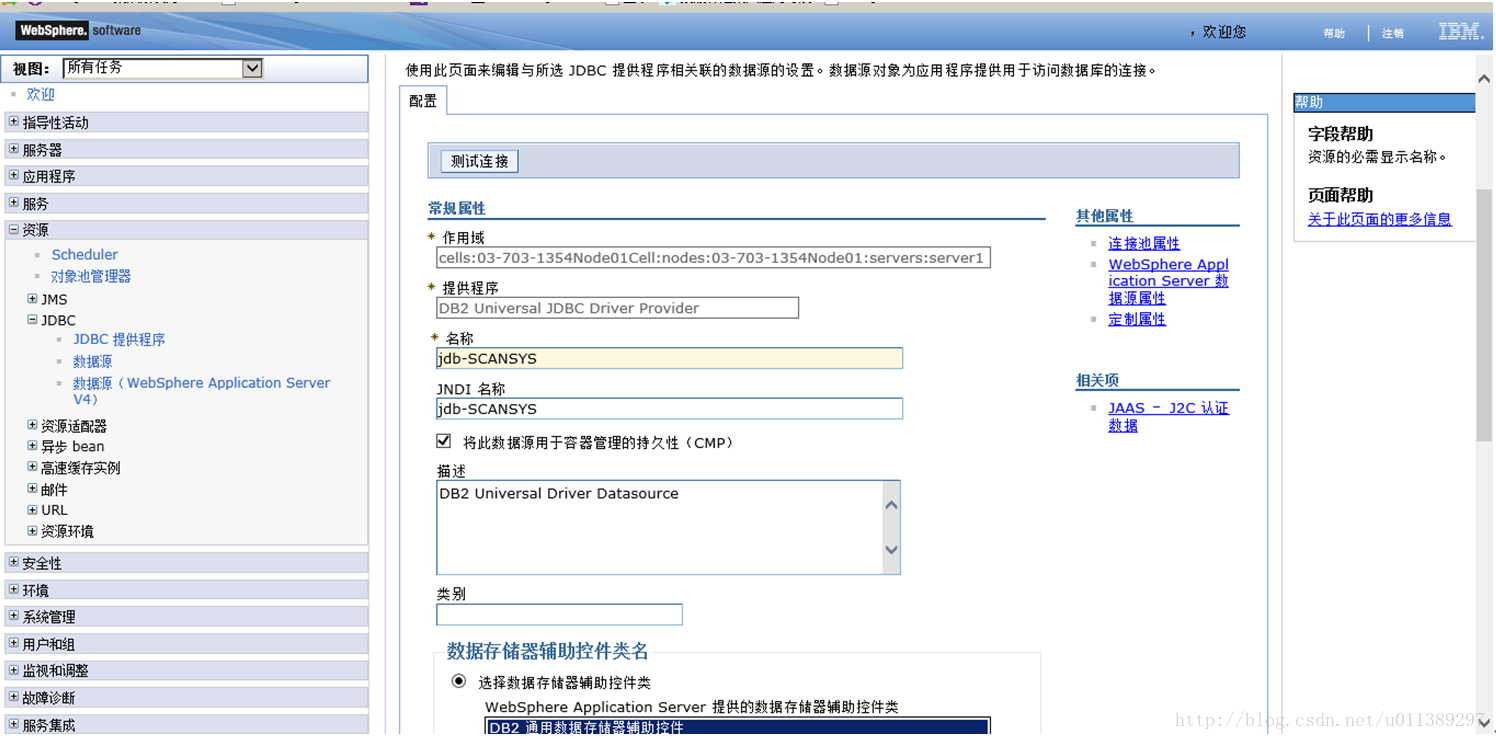Expand the 监视和调整 section
This screenshot has height=740, width=1496.
(x=14, y=671)
